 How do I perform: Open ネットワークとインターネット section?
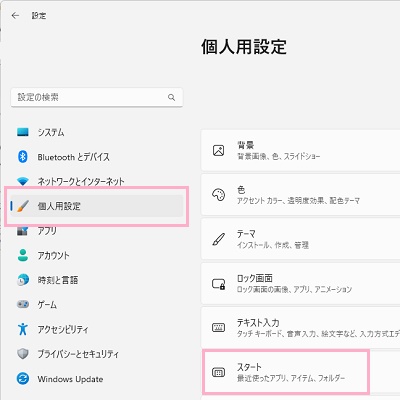[x=97, y=181]
